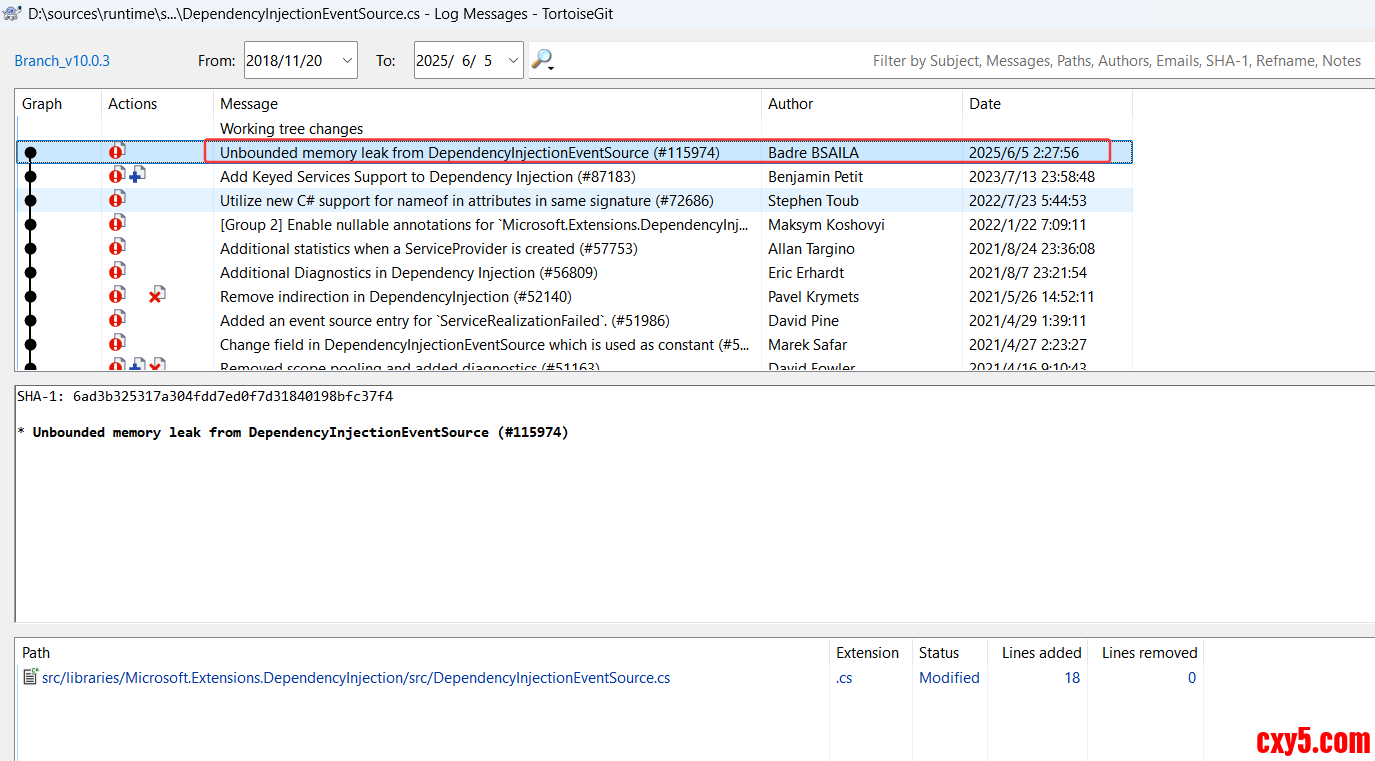Click the deleted-file action icon on Remove indirection commit

[156, 296]
